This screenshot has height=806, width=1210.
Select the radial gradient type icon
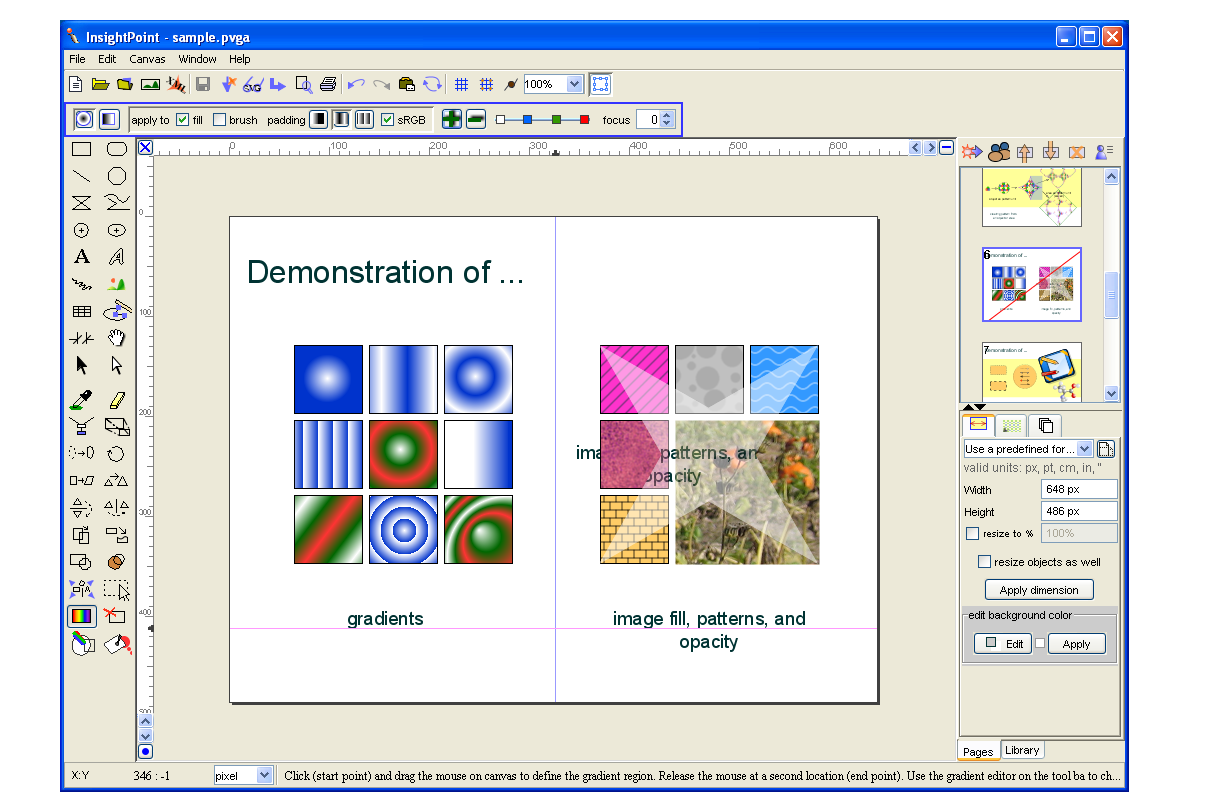(x=84, y=119)
